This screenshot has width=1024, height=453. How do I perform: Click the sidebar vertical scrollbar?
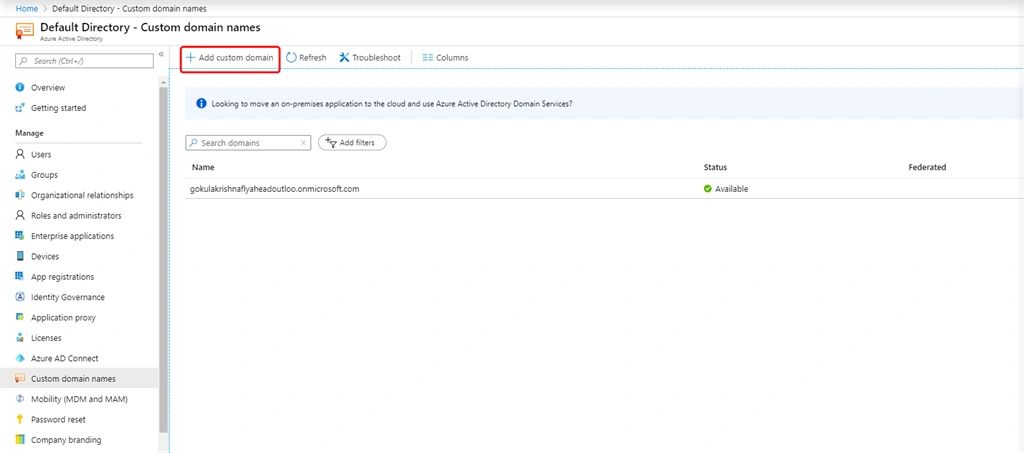pyautogui.click(x=163, y=261)
